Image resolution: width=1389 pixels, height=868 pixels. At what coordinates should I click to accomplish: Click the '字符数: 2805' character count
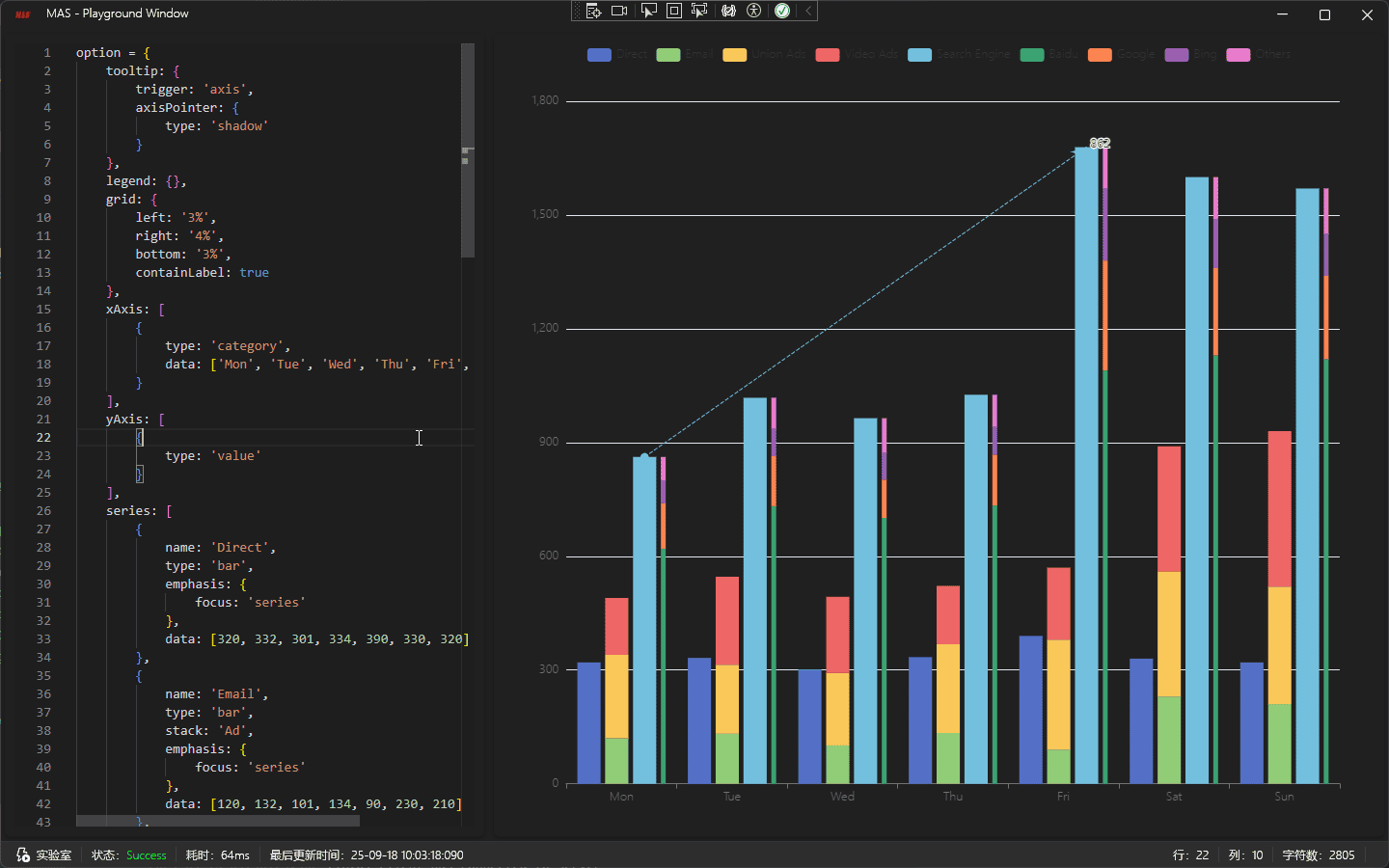coord(1319,855)
